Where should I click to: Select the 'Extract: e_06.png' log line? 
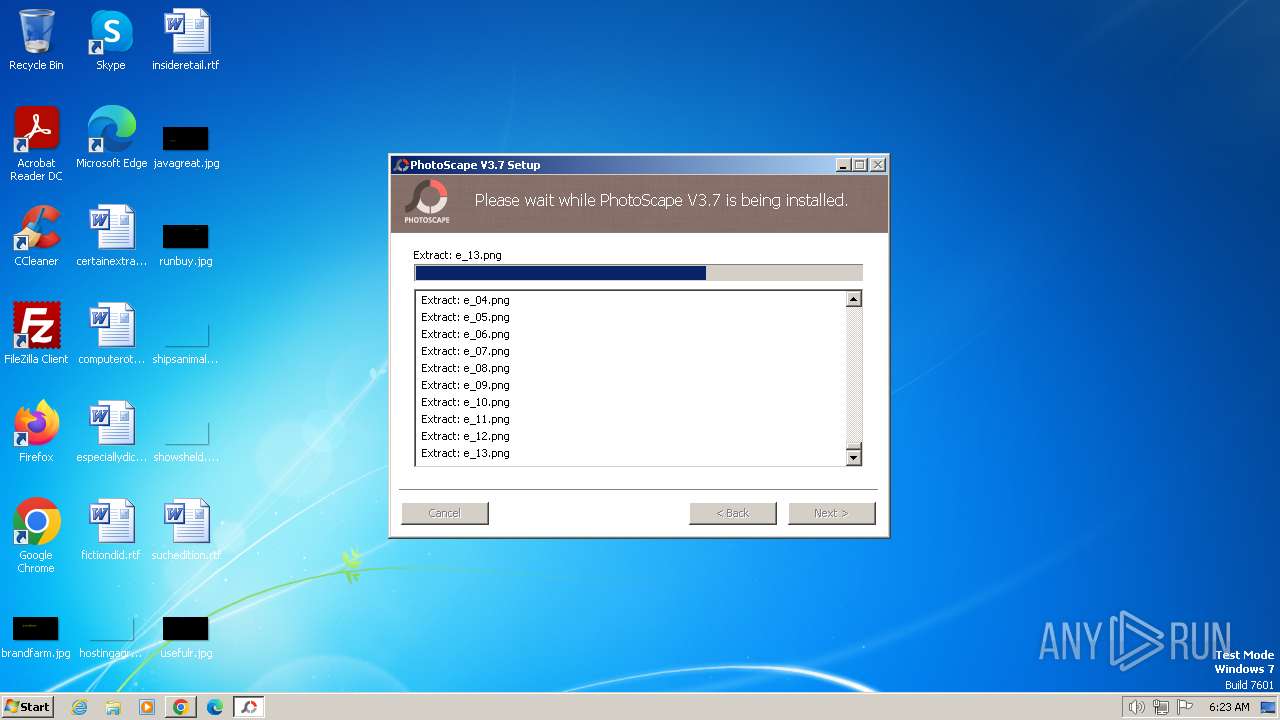466,334
